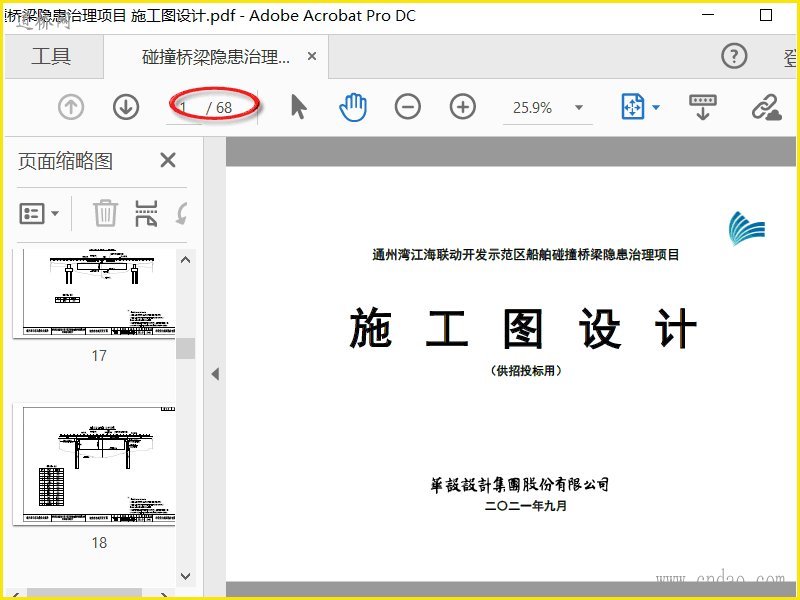Open the thumbnail options menu icon

32,213
